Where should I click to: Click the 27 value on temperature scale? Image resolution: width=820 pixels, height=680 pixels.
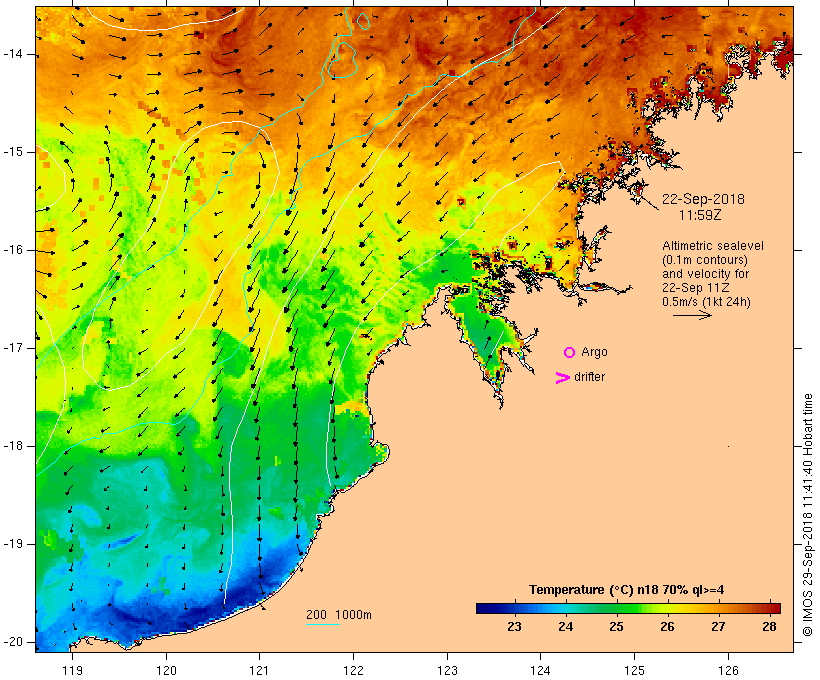718,627
